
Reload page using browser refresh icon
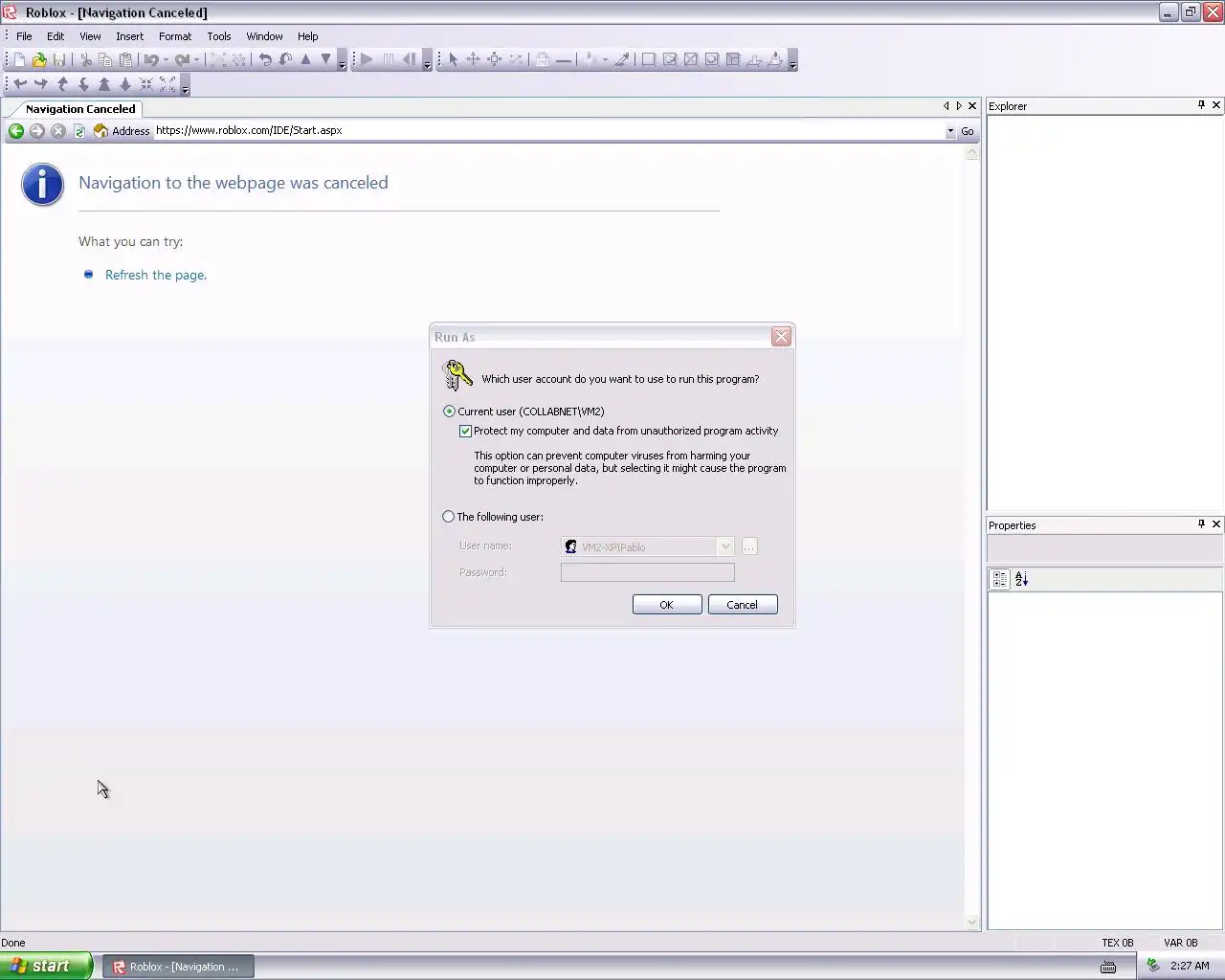(79, 131)
